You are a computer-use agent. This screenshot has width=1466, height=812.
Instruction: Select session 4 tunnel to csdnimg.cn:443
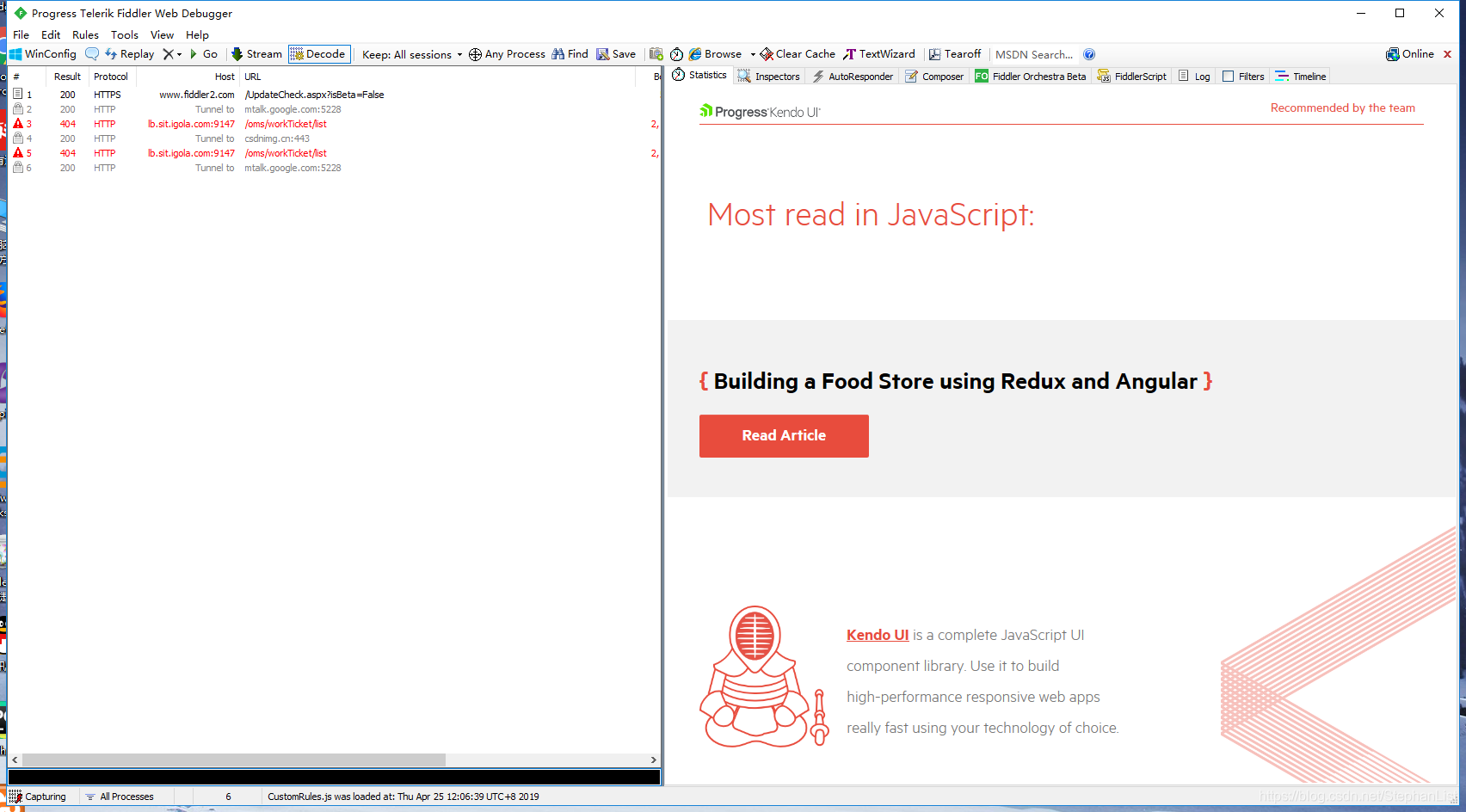click(334, 138)
